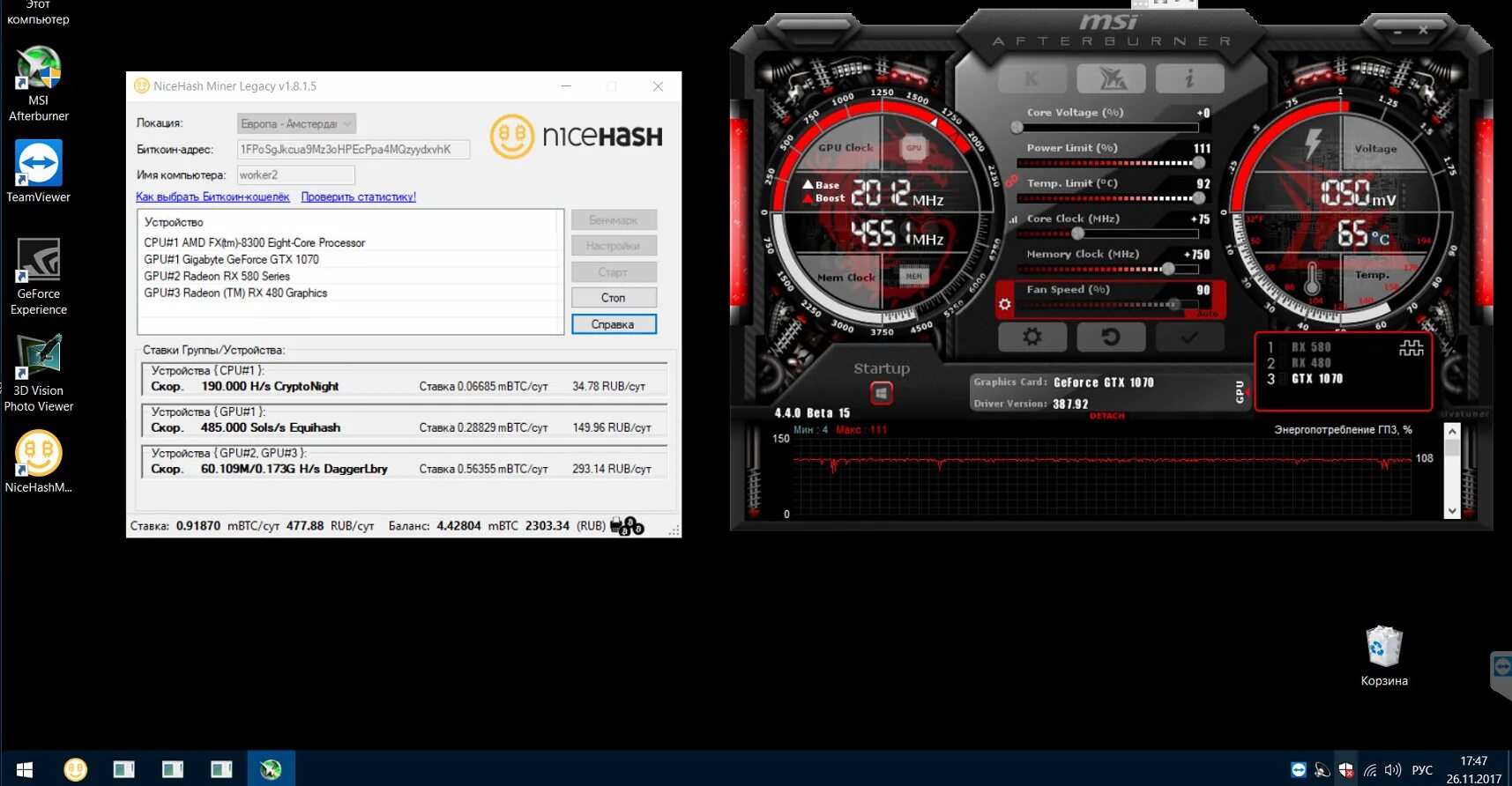Click the monitoring graph scroll-down arrow
This screenshot has height=786, width=1512.
pos(1452,510)
